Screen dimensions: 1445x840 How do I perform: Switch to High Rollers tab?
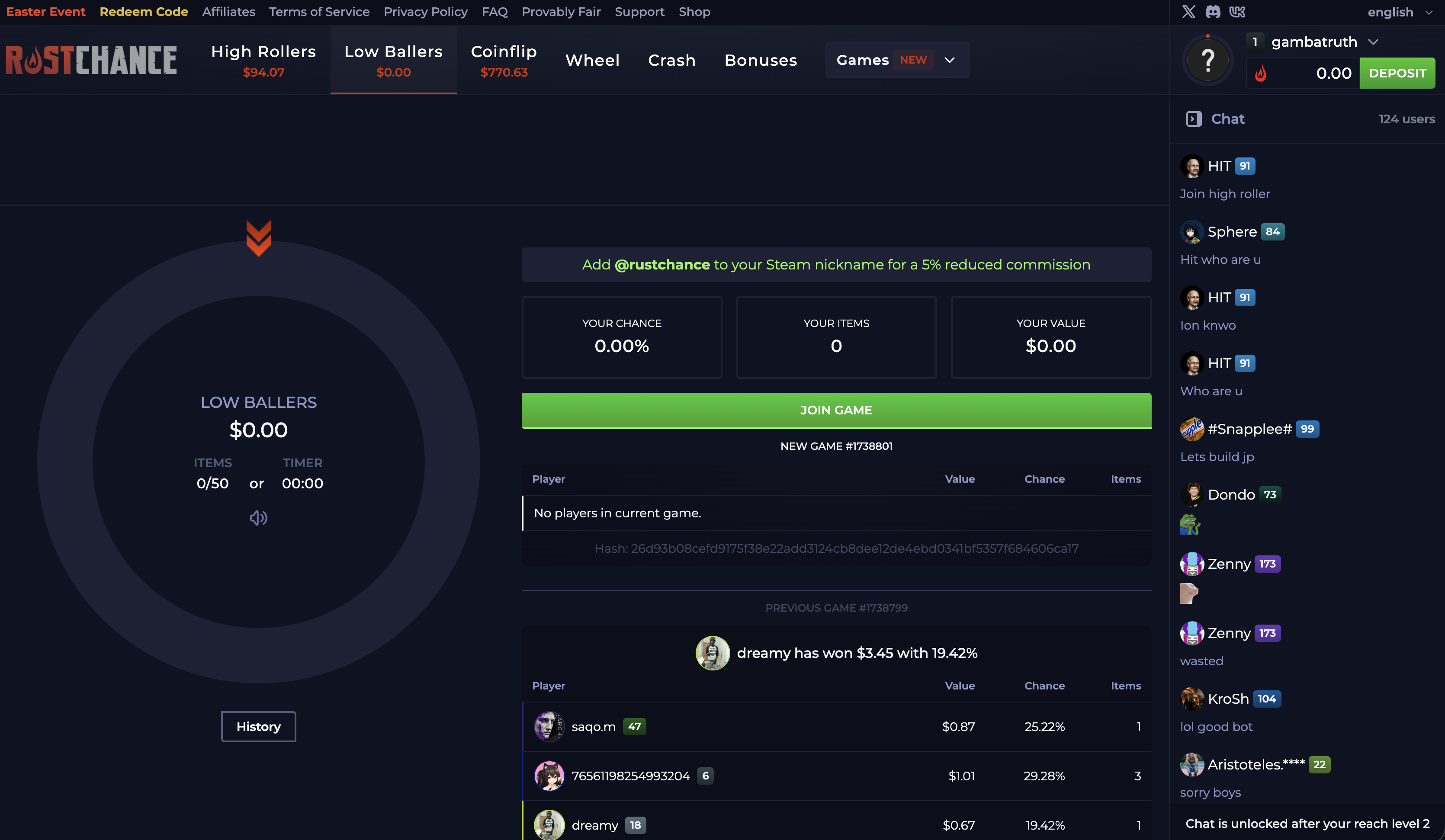tap(263, 60)
